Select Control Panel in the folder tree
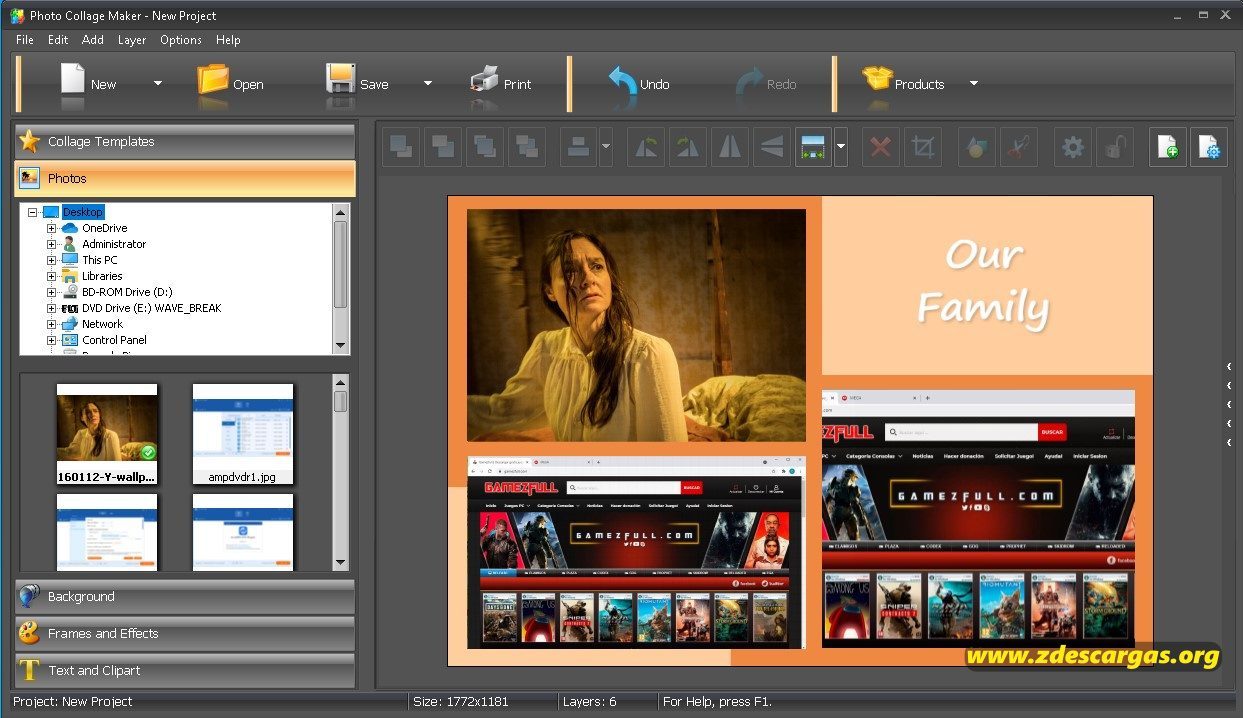The width and height of the screenshot is (1243, 718). [114, 340]
